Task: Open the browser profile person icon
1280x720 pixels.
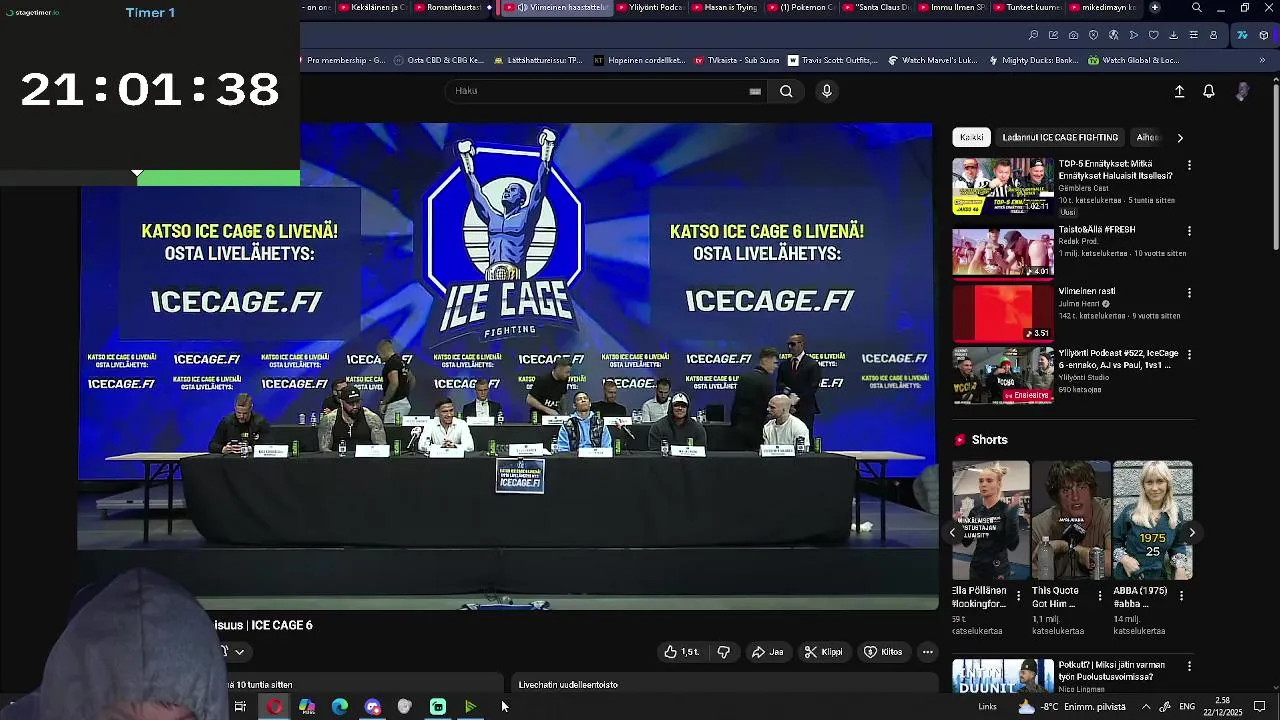Action: pyautogui.click(x=1213, y=35)
